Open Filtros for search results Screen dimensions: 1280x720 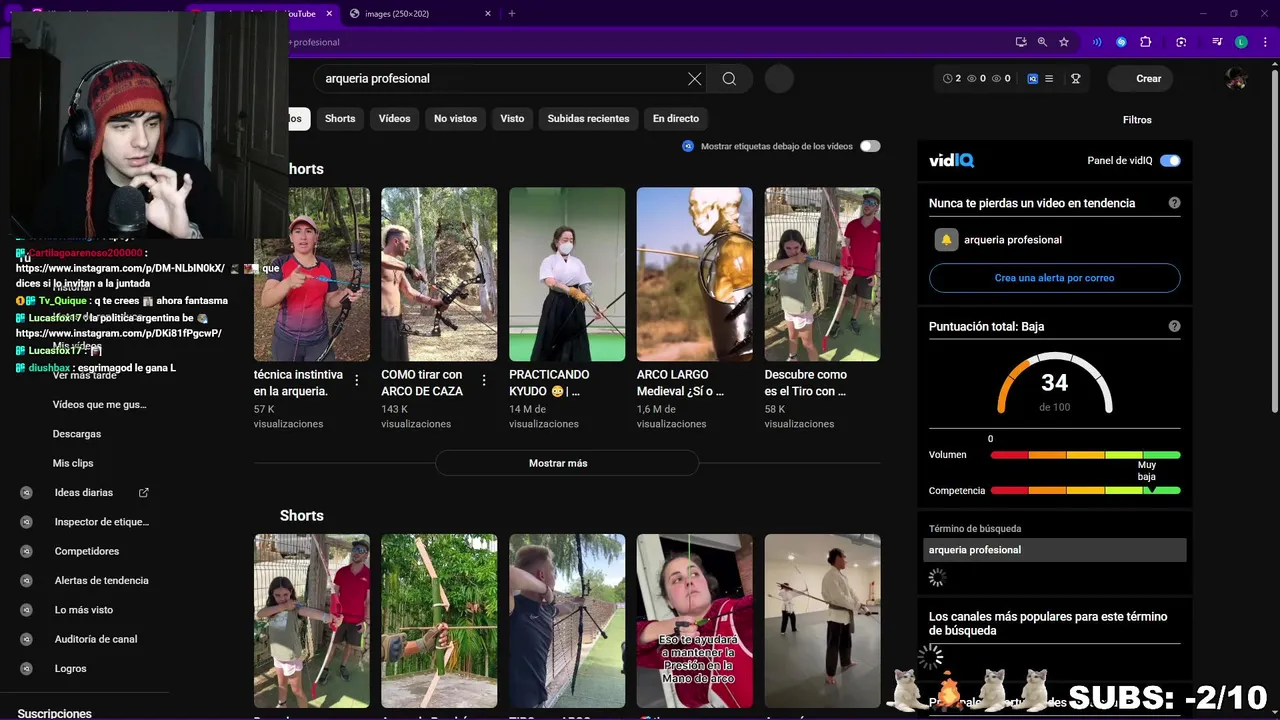pyautogui.click(x=1137, y=120)
